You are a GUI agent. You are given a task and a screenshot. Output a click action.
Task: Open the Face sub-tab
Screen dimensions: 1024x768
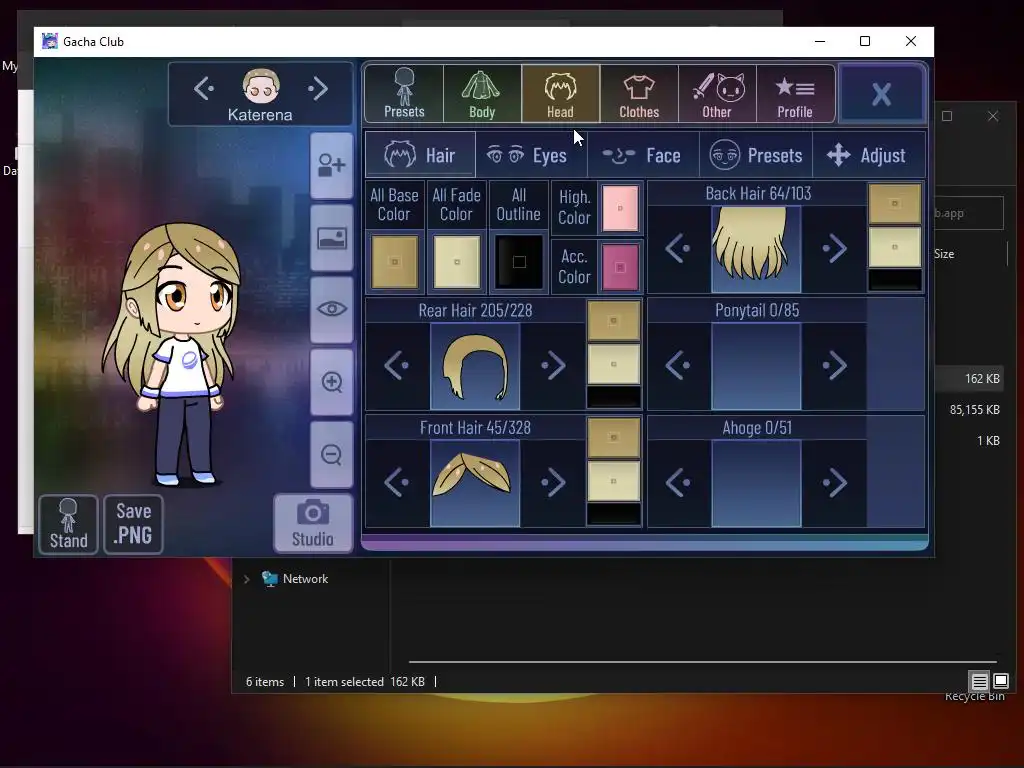tap(643, 155)
